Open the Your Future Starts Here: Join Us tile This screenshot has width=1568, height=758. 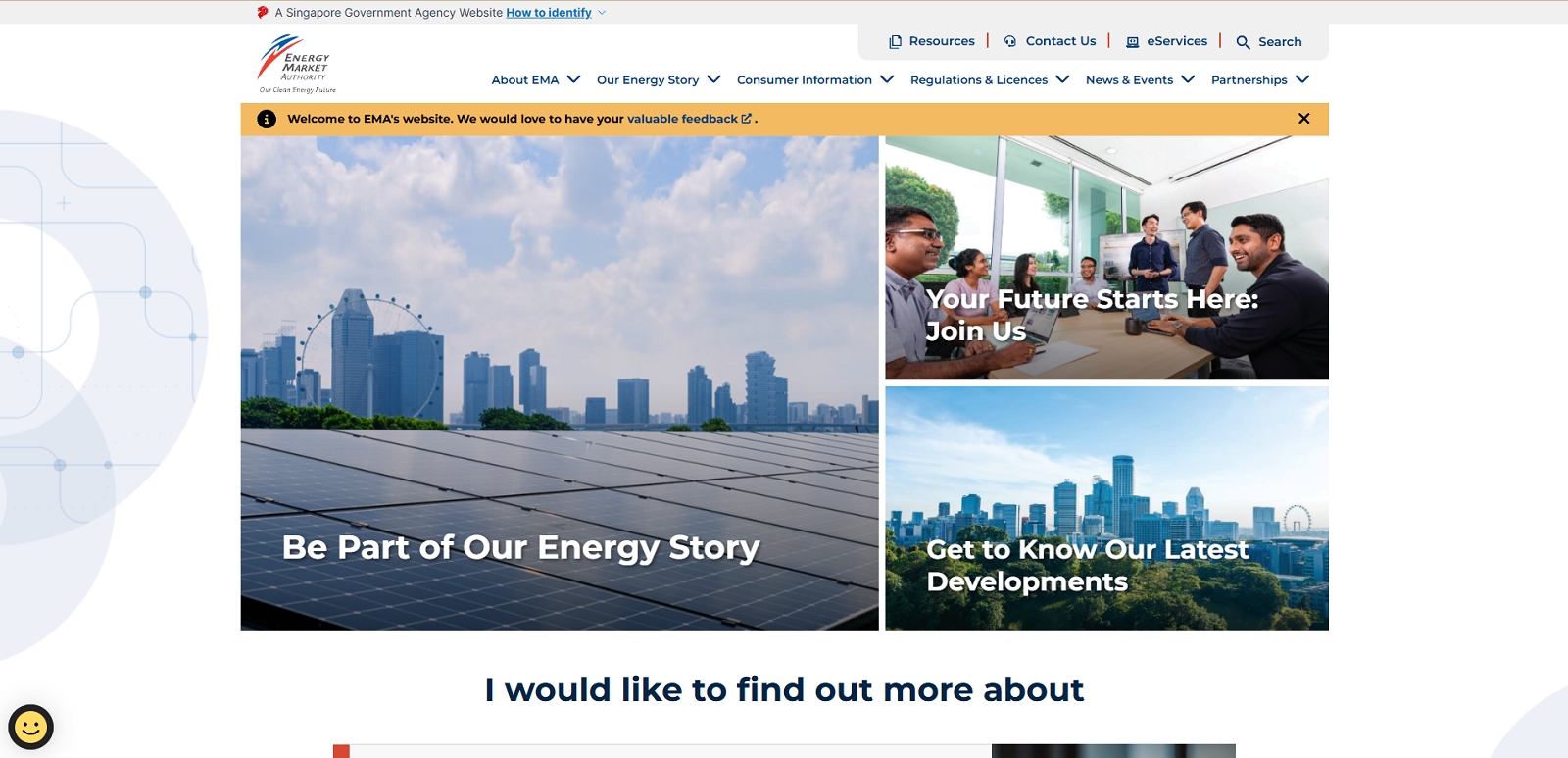tap(1106, 258)
